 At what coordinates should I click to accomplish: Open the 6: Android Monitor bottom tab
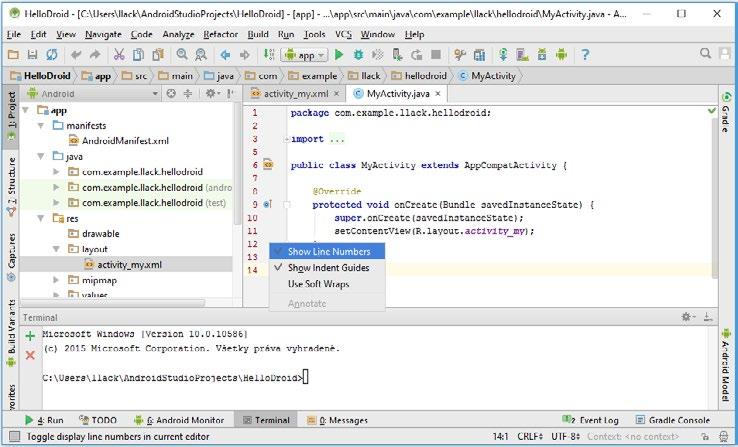[179, 420]
